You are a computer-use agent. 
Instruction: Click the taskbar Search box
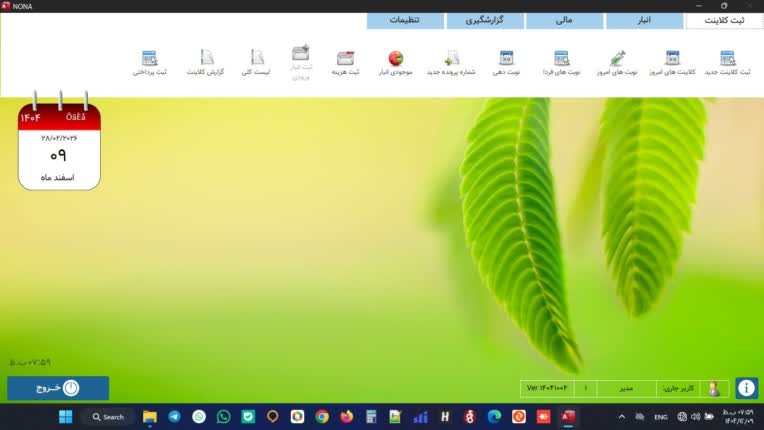coord(108,417)
